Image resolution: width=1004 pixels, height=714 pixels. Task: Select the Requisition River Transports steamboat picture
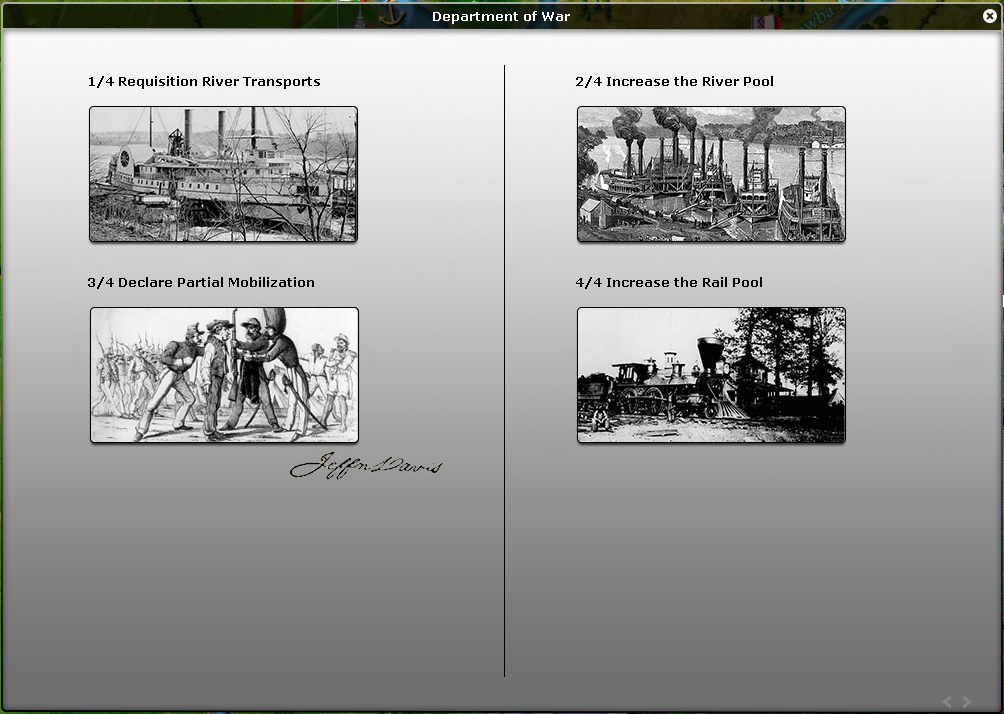pyautogui.click(x=223, y=174)
